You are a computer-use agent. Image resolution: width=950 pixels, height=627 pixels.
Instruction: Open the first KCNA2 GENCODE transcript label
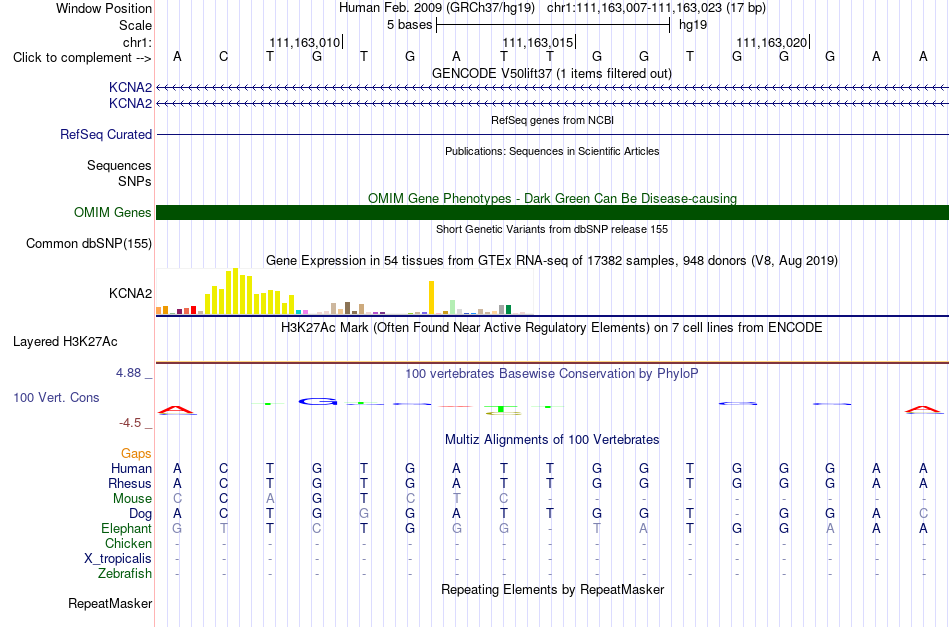pyautogui.click(x=130, y=87)
